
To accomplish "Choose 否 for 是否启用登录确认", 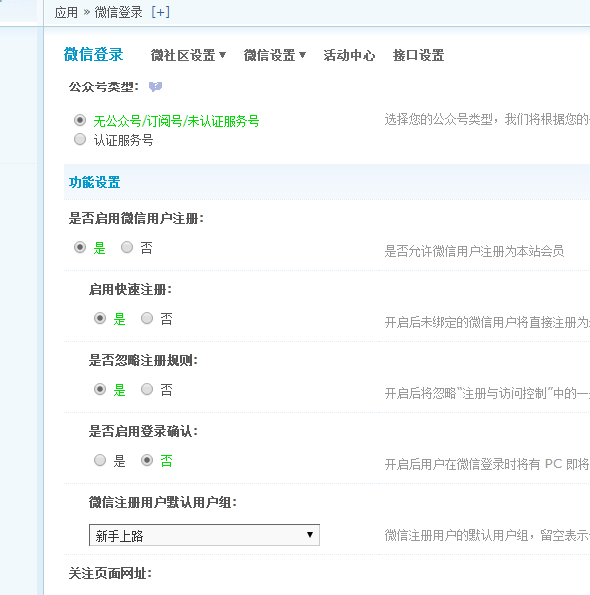I will pos(147,460).
